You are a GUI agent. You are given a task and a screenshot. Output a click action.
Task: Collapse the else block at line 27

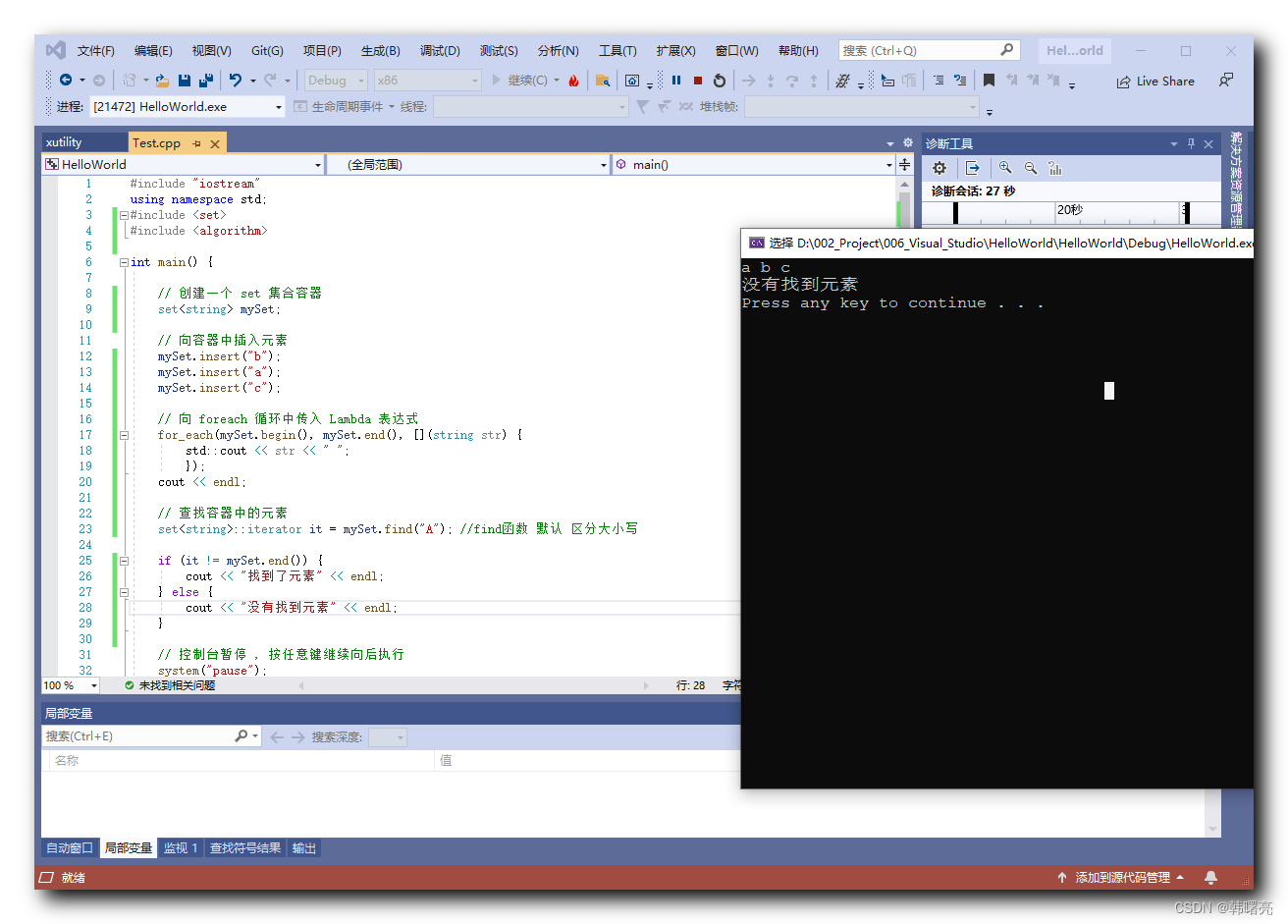tap(124, 592)
